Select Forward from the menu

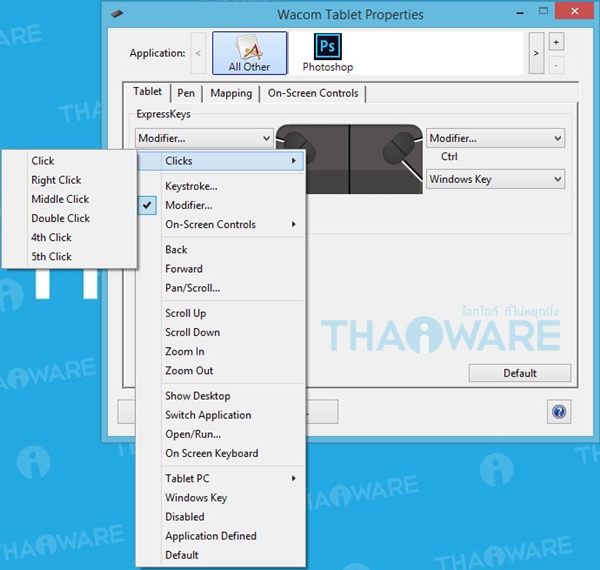(220, 269)
